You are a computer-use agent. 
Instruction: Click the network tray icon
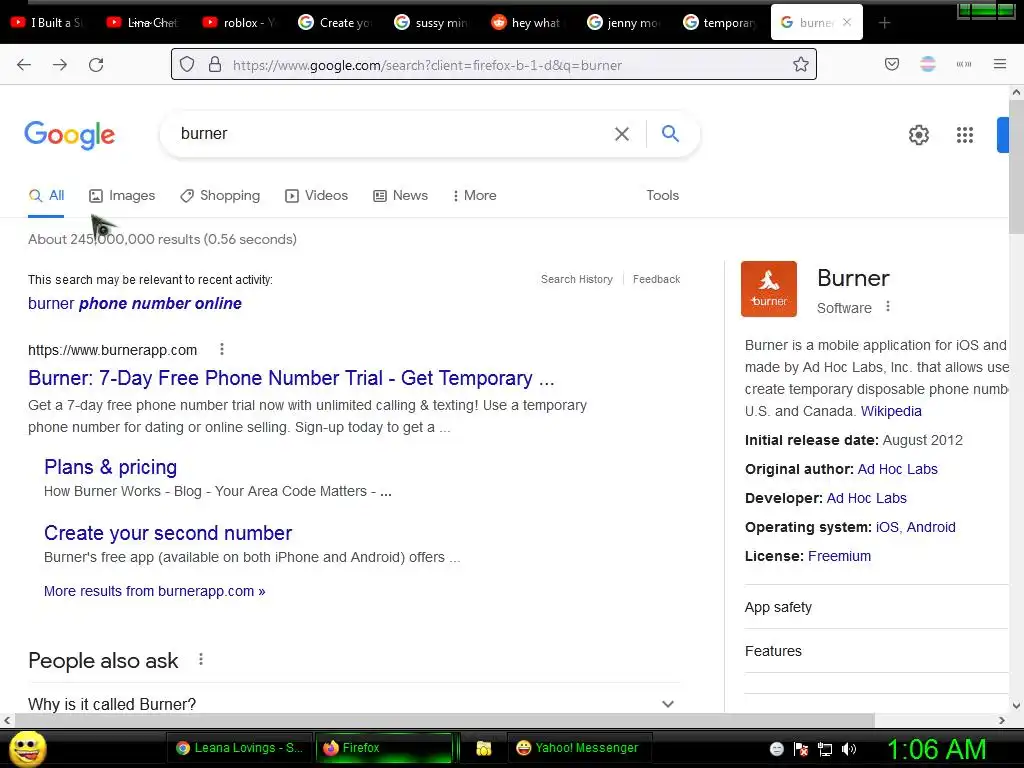tap(825, 748)
